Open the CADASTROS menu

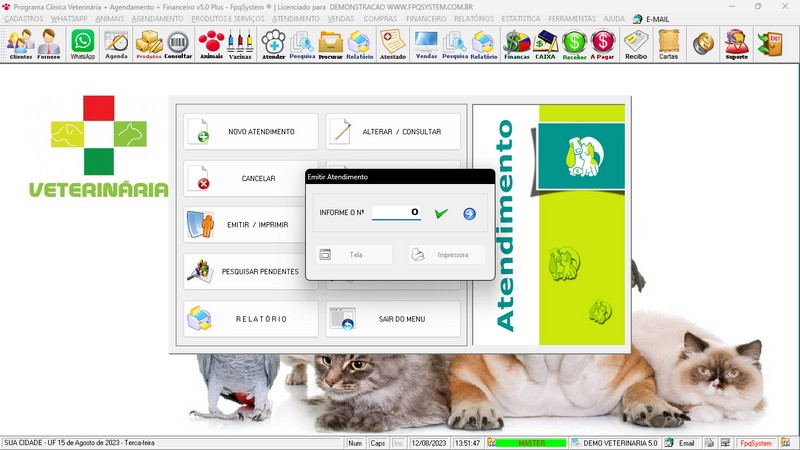click(x=24, y=19)
